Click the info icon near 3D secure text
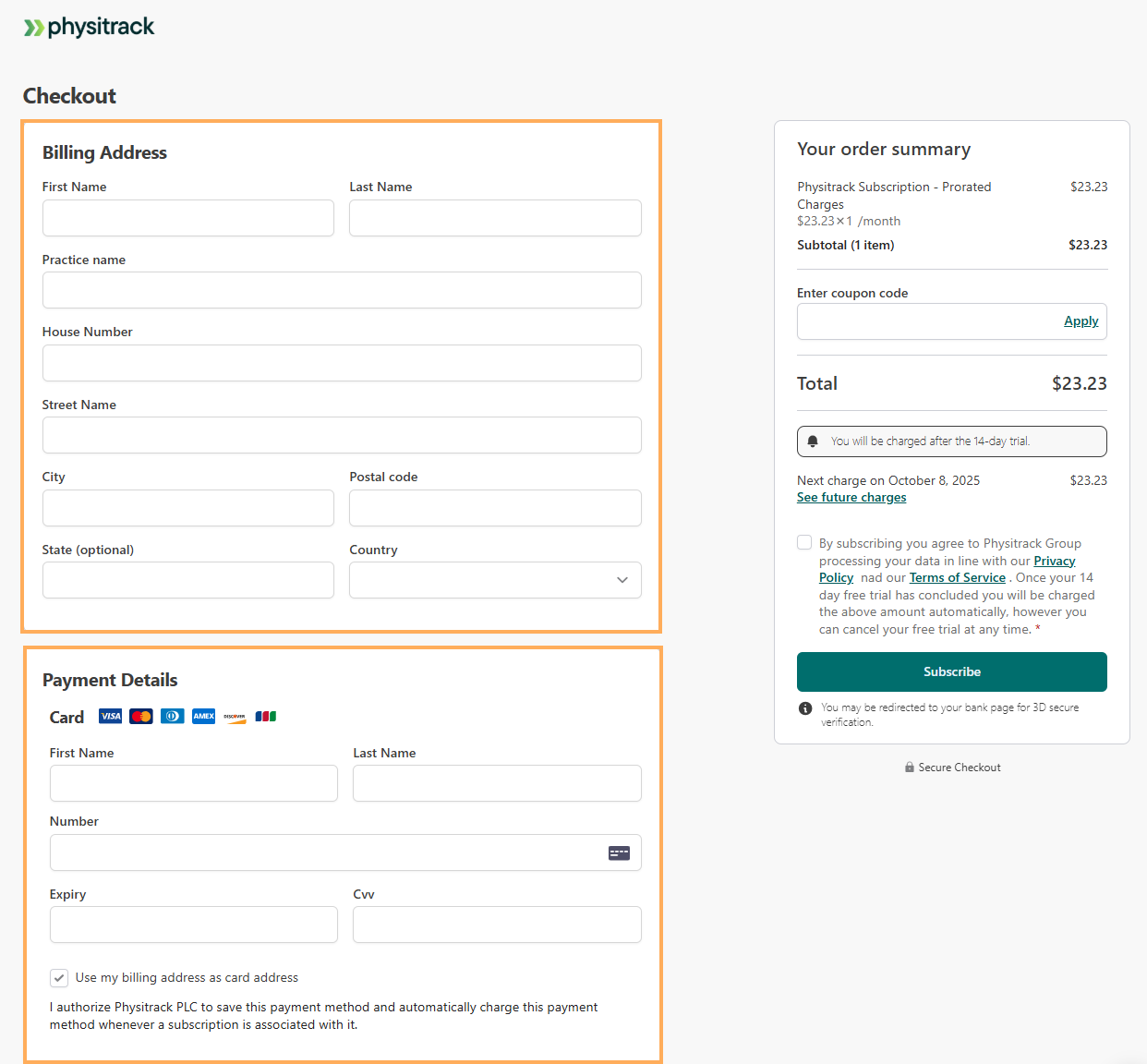The height and width of the screenshot is (1064, 1147). click(804, 707)
